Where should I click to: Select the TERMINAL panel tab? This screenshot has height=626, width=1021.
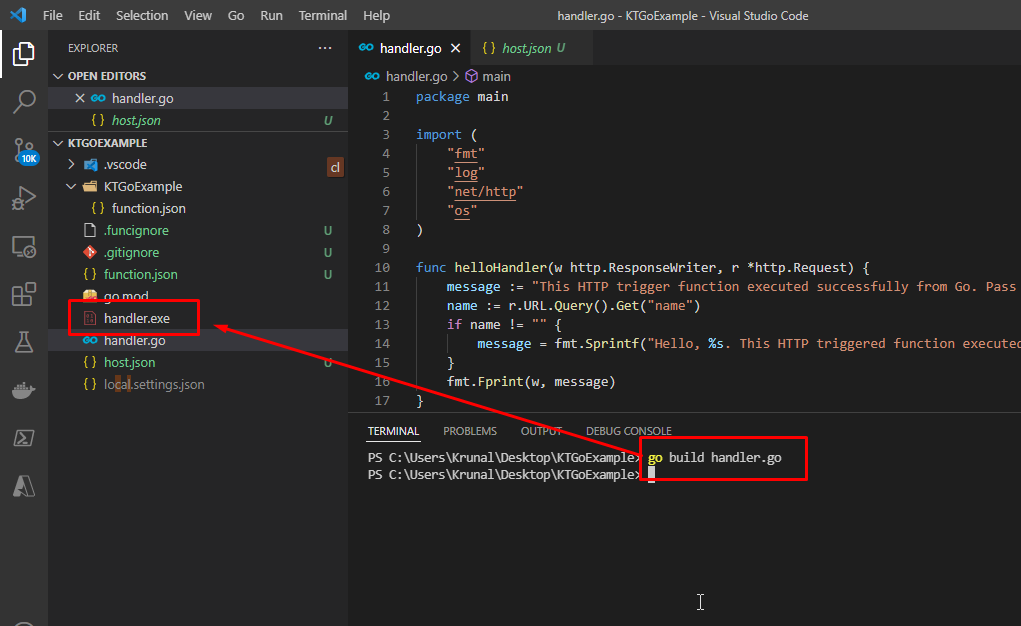tap(393, 431)
